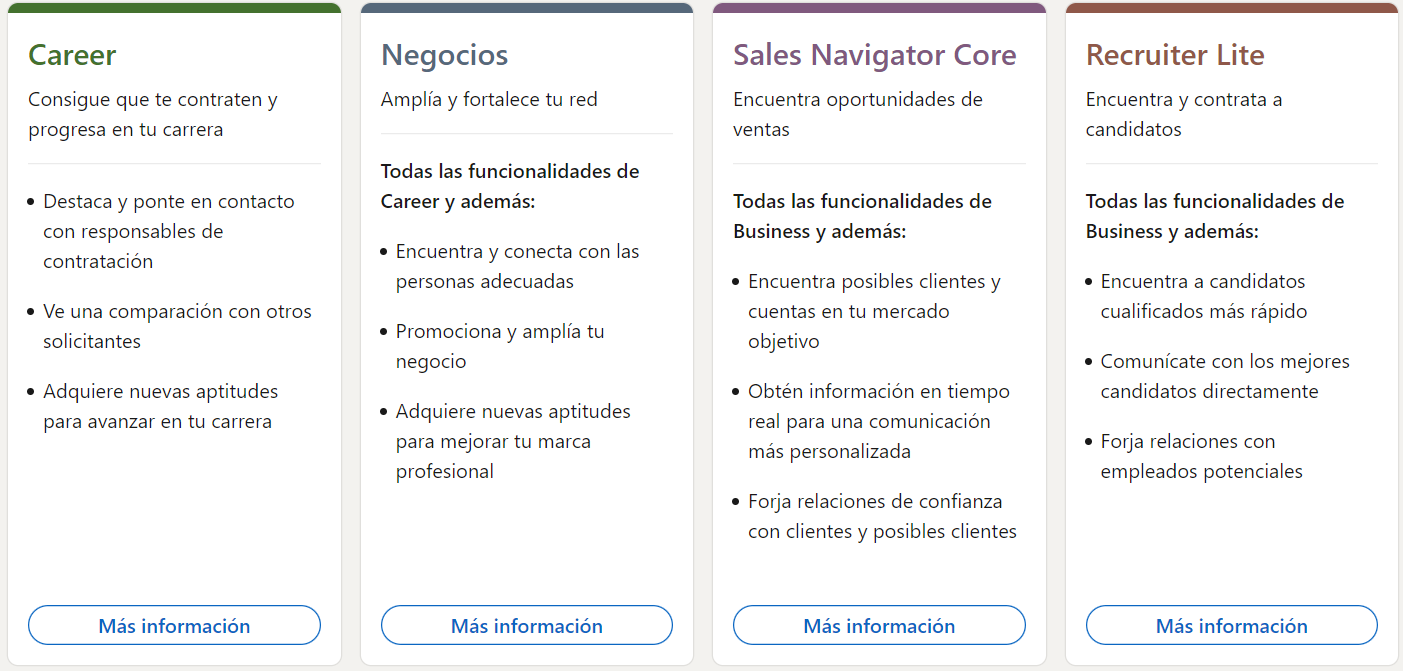1403x671 pixels.
Task: Click the 'Consigue que te contraten' subtitle
Action: (x=152, y=114)
